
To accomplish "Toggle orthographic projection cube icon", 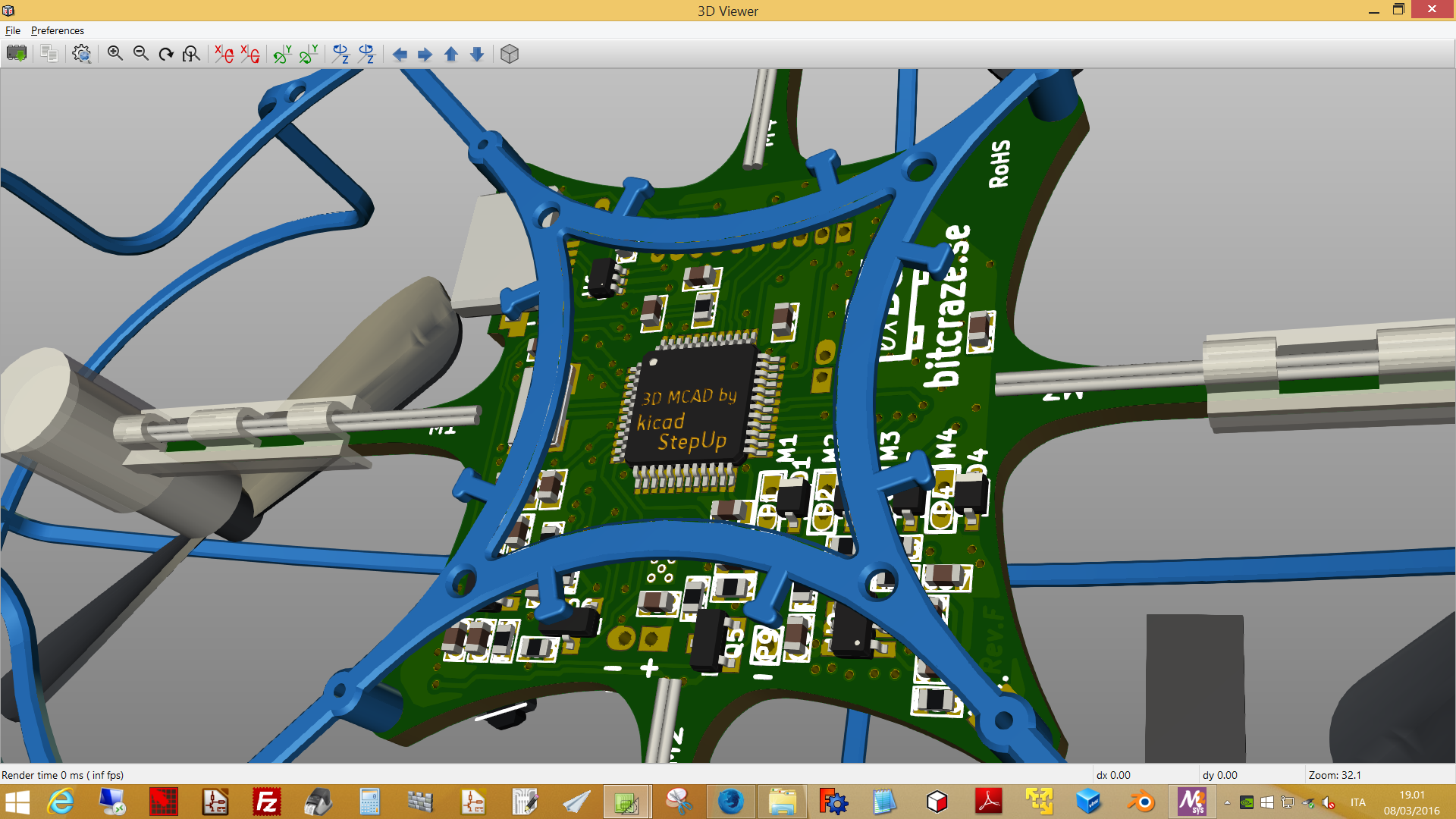I will click(510, 54).
